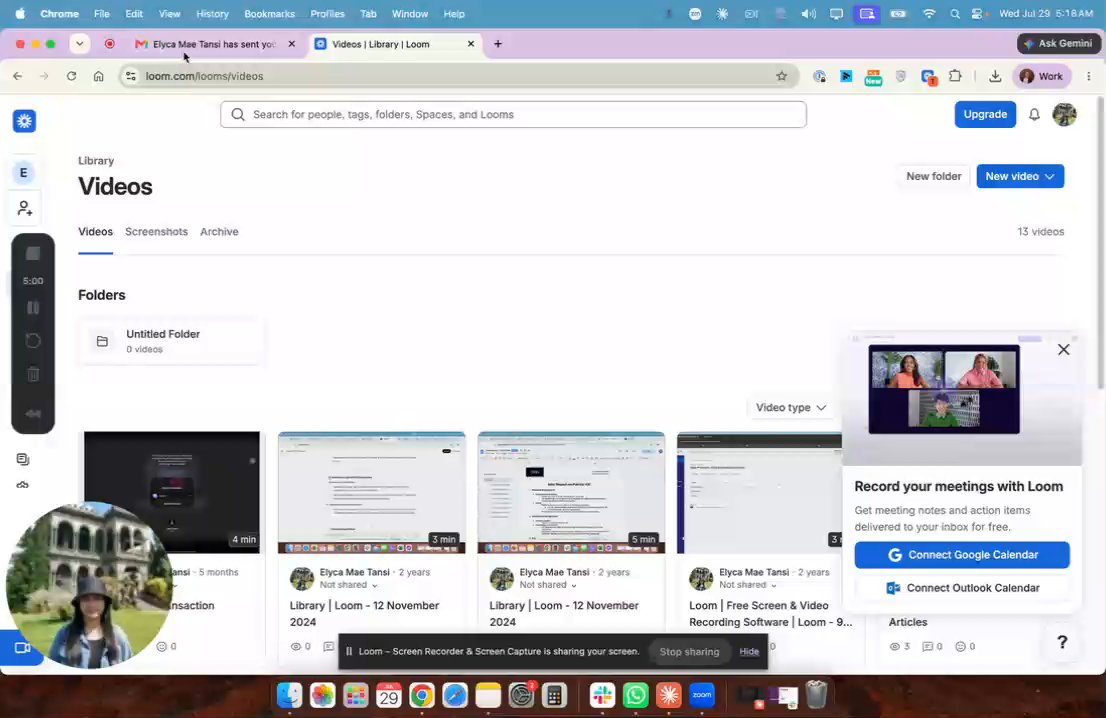
Task: Click Library | Loom - 12 November 2024 first title
Action: (364, 614)
